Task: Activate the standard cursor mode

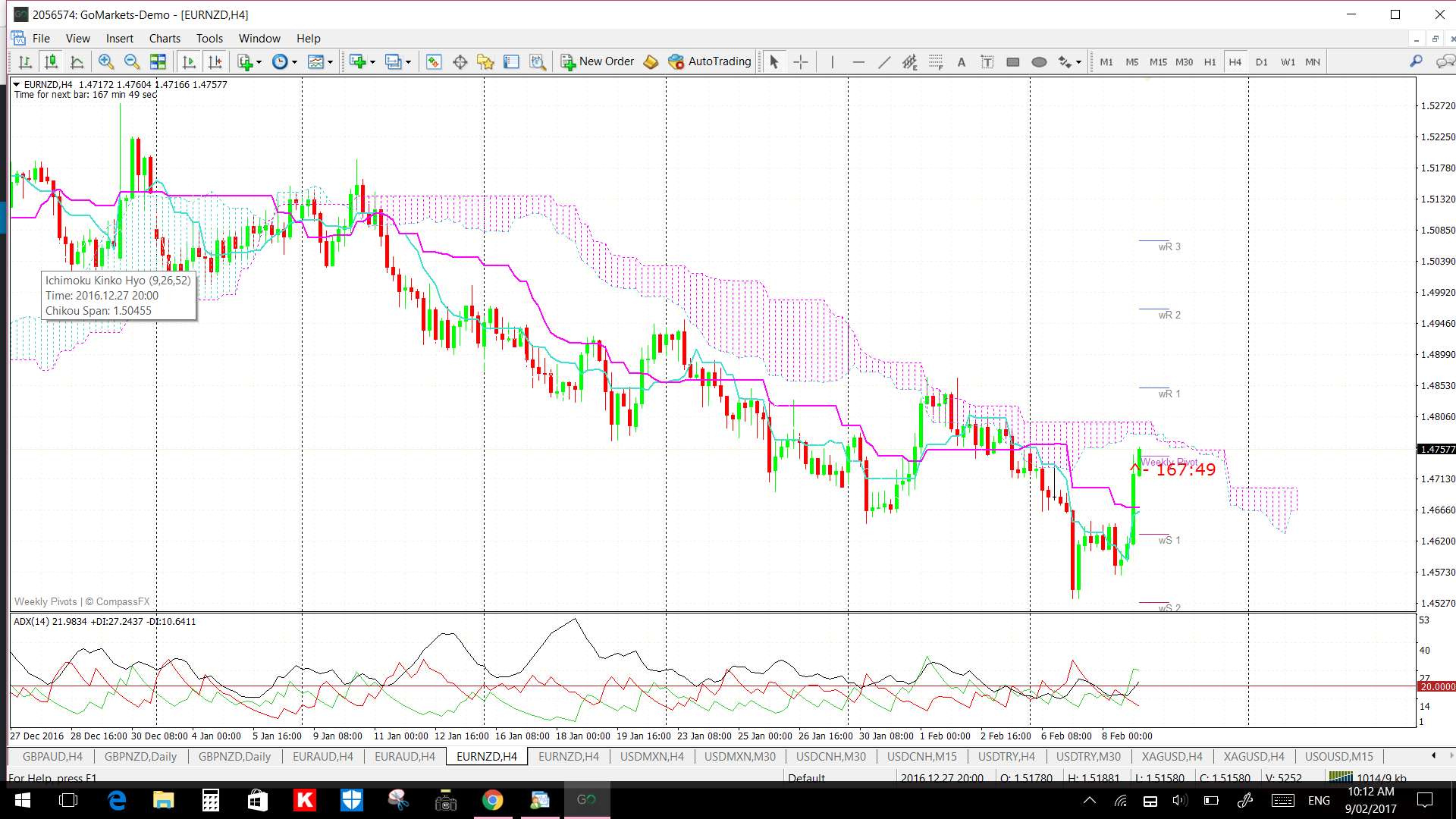Action: point(773,62)
